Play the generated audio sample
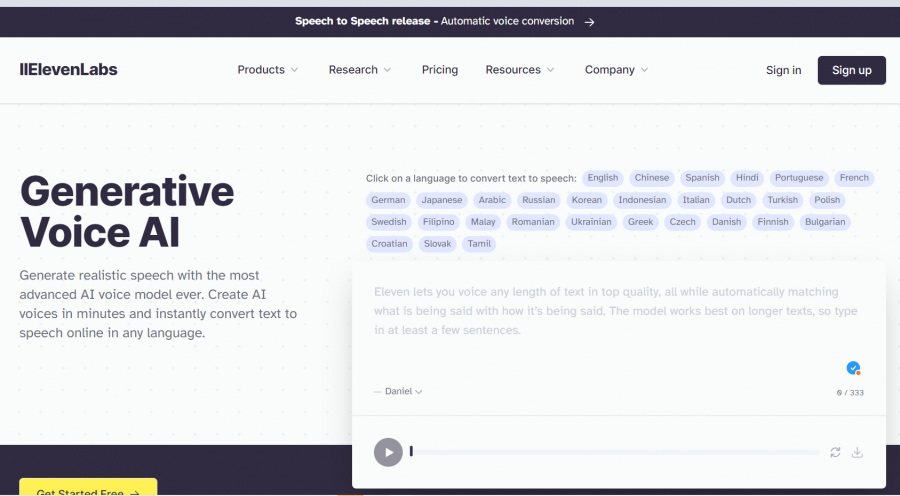This screenshot has width=900, height=496. click(388, 452)
